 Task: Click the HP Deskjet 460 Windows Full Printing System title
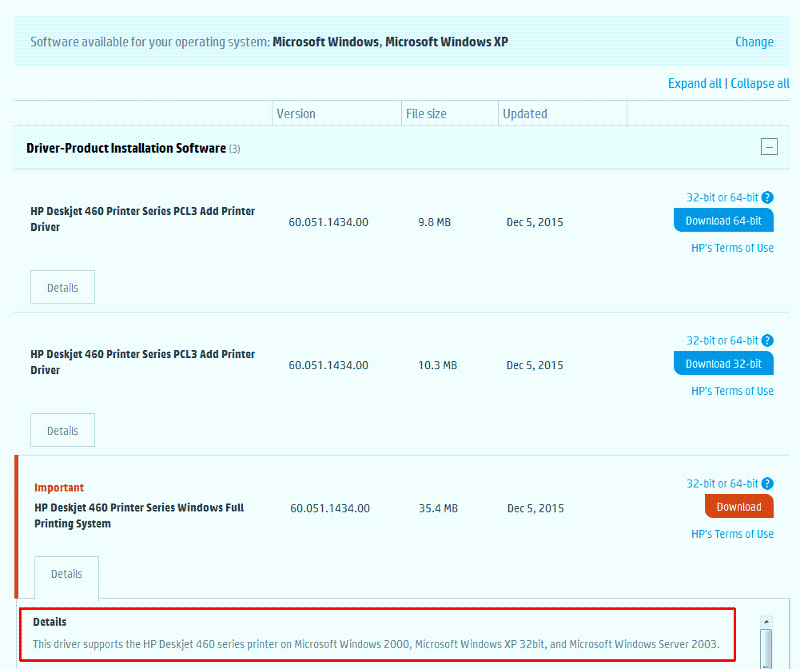click(x=139, y=515)
